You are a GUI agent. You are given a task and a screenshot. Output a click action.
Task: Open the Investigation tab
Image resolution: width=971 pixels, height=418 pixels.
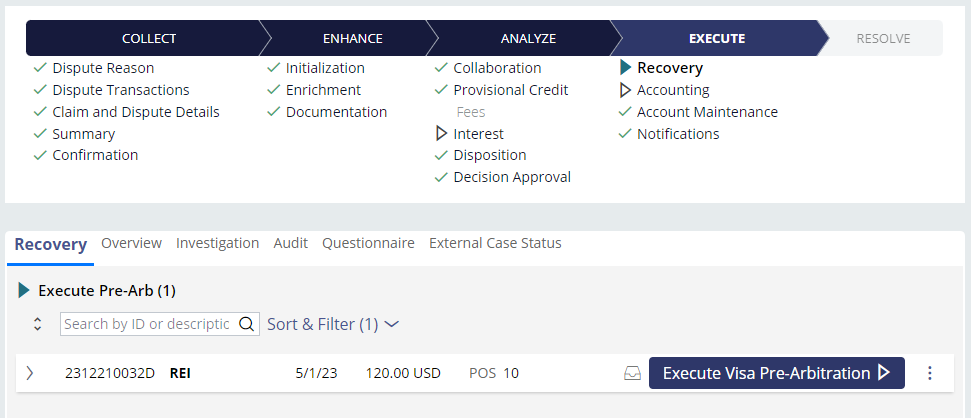point(217,243)
